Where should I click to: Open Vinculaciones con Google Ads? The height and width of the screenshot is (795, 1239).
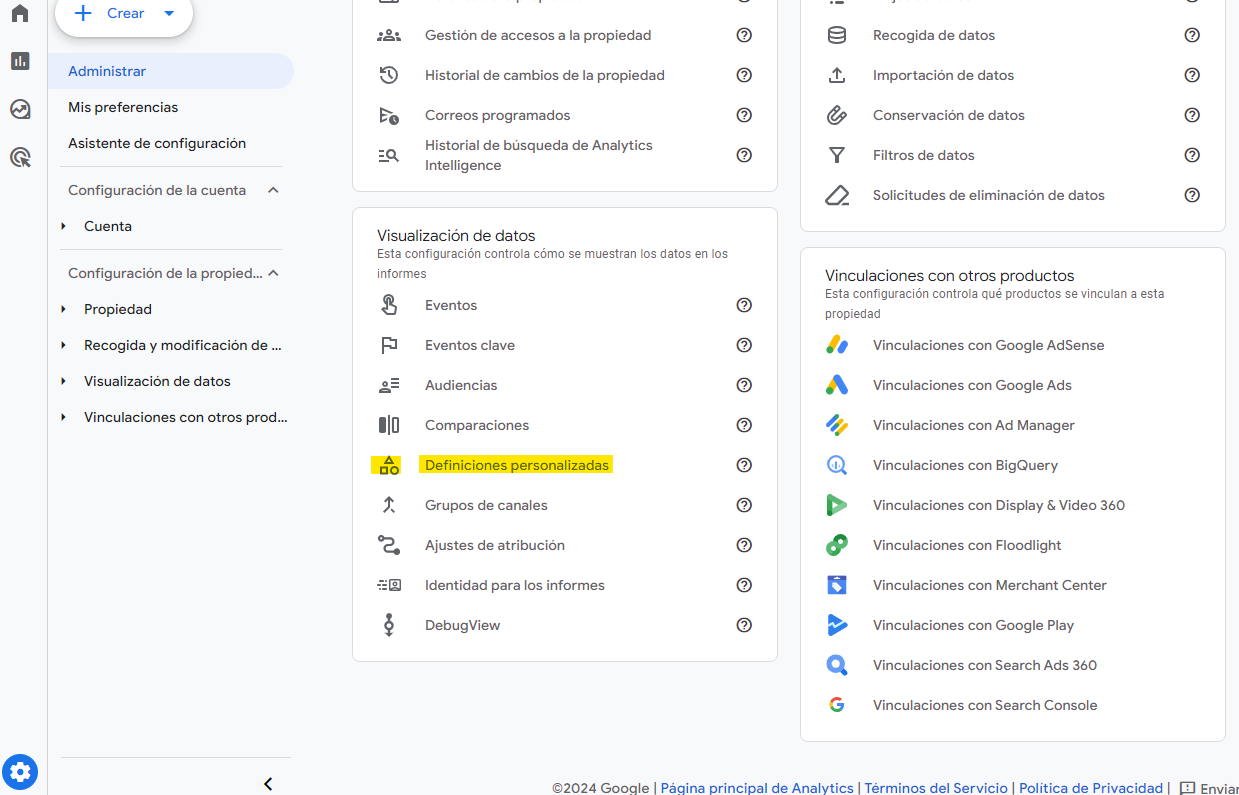click(x=972, y=385)
